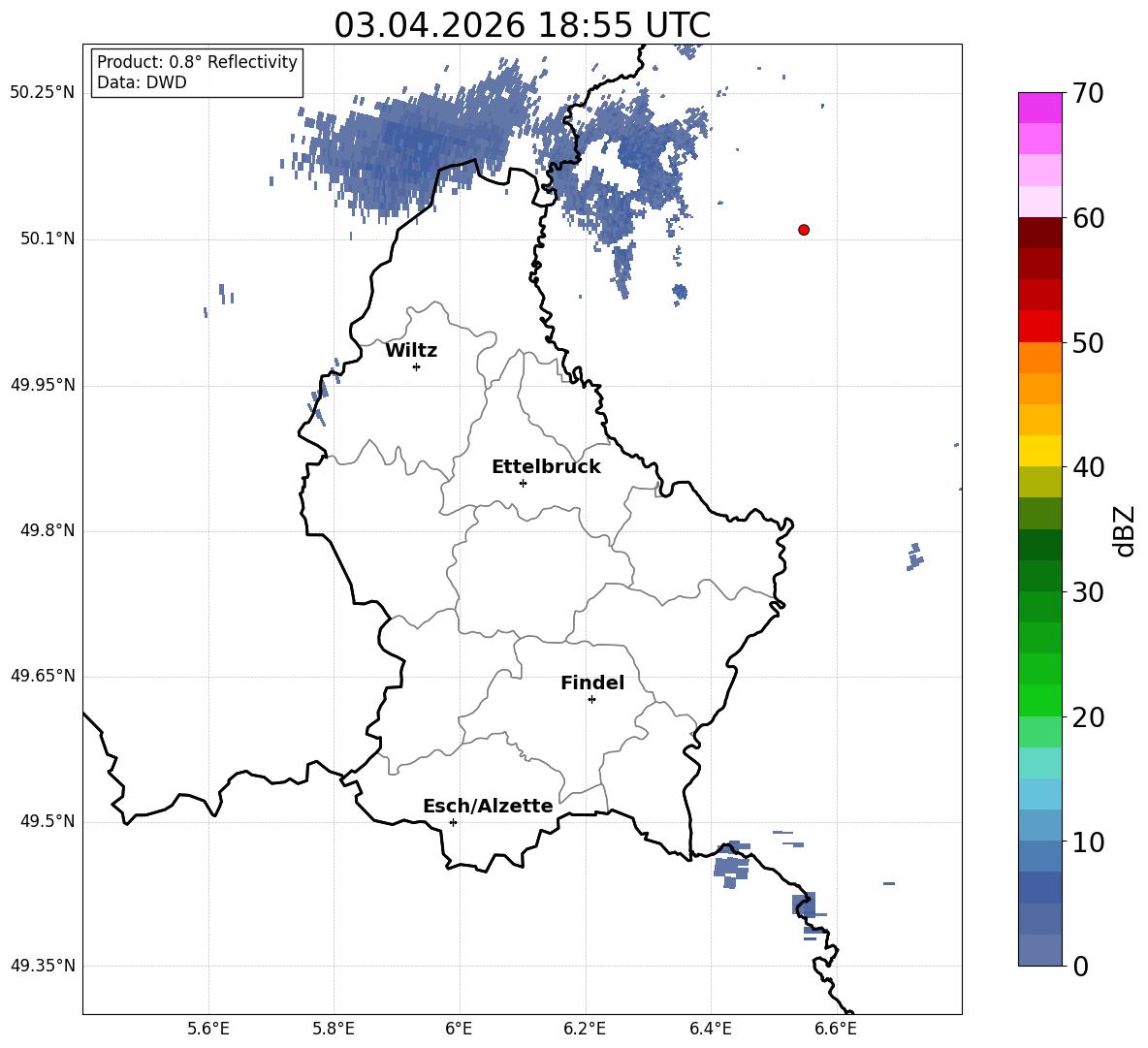This screenshot has width=1148, height=1048.
Task: Click the 03.04.2026 18:55 UTC title
Action: [x=522, y=25]
